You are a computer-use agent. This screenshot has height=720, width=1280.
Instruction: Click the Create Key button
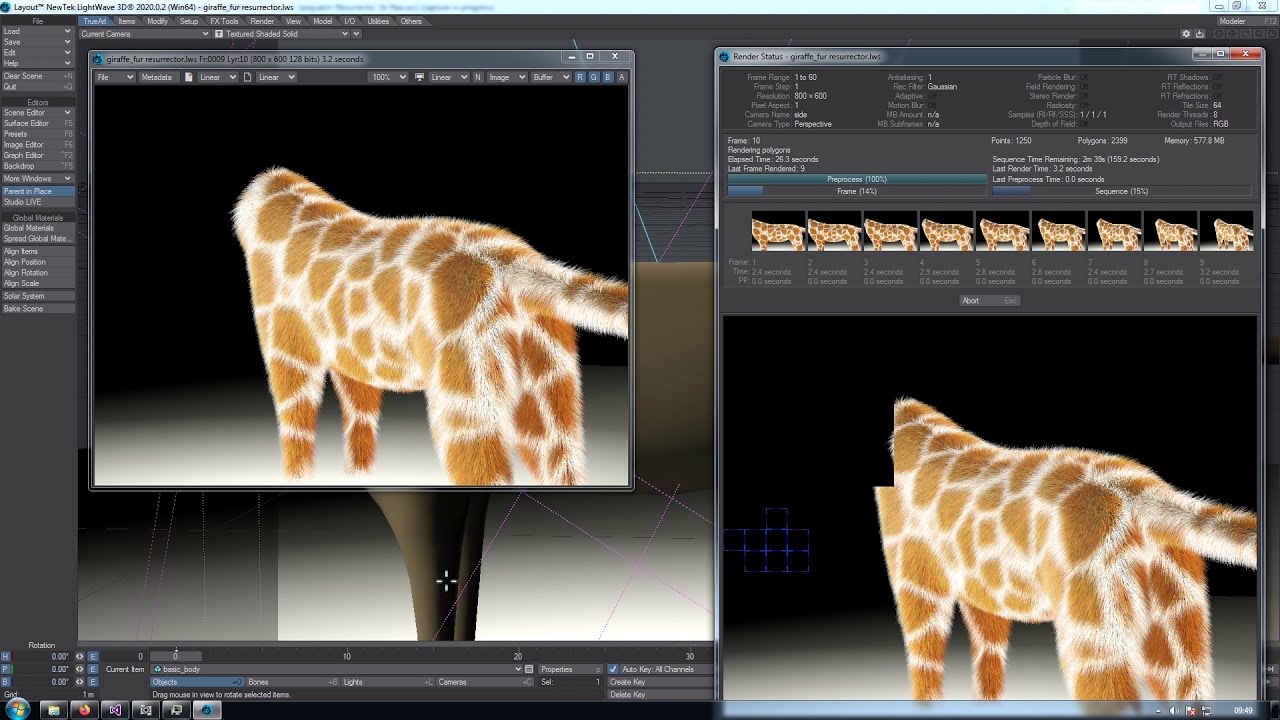click(659, 682)
